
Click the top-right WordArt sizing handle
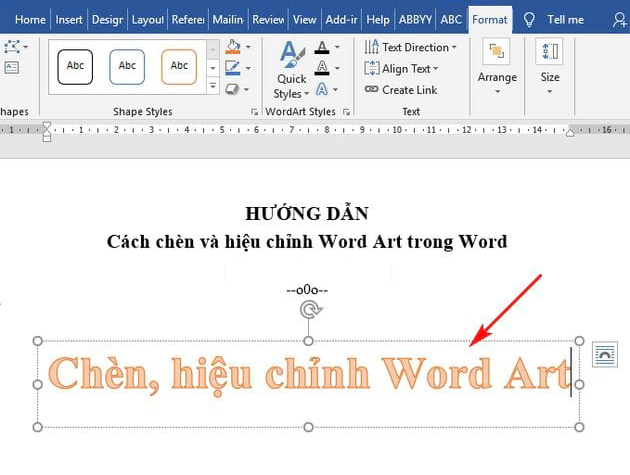[x=579, y=341]
